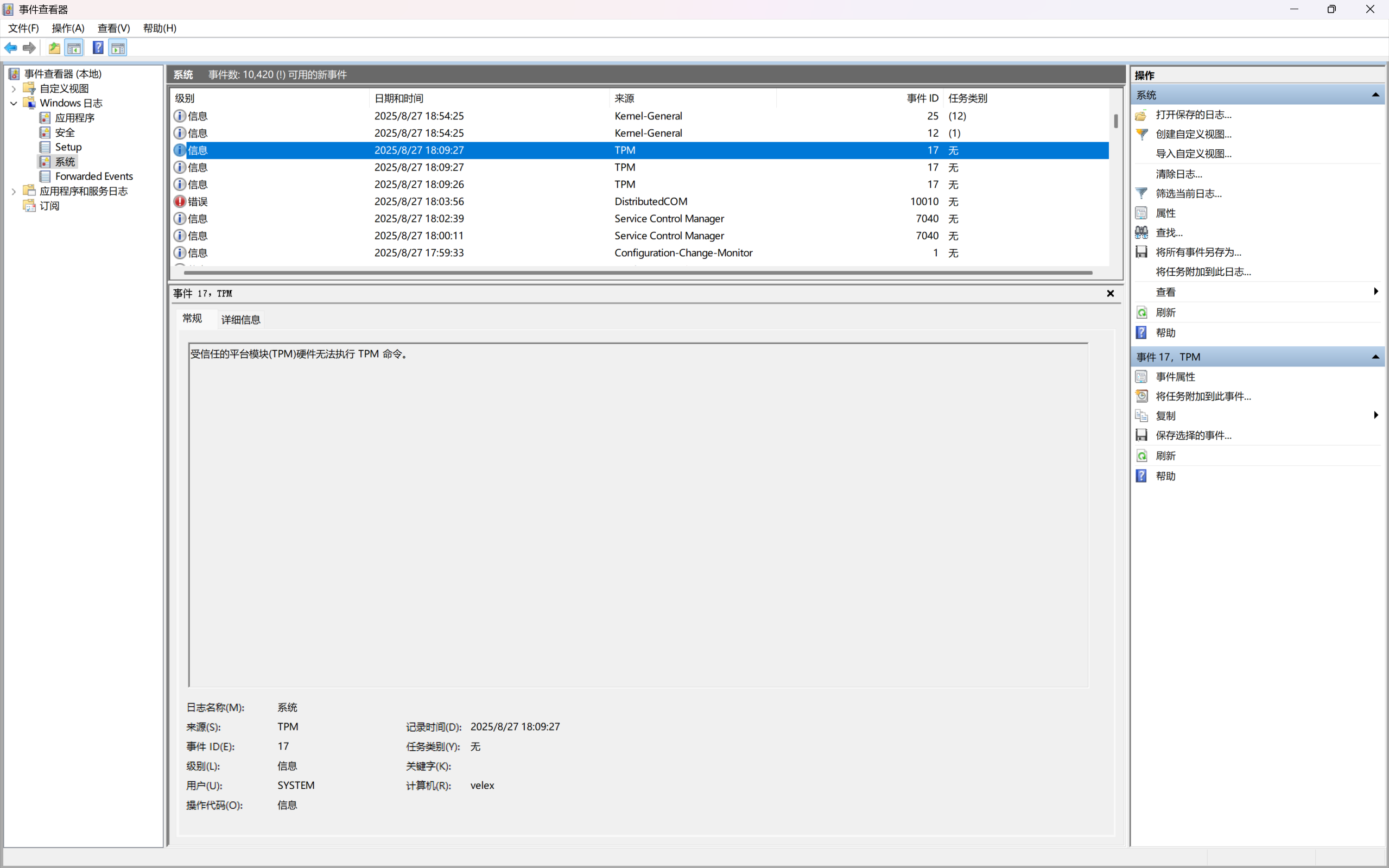
Task: Click Show/Hide Action Pane toolbar icon
Action: pos(118,48)
